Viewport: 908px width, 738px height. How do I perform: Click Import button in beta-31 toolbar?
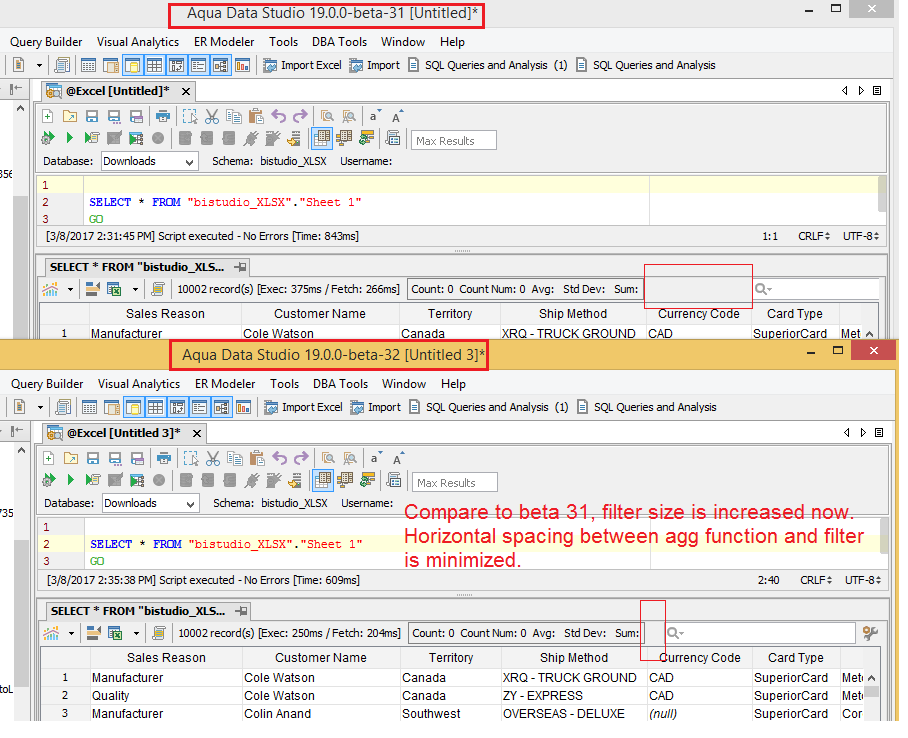point(375,65)
